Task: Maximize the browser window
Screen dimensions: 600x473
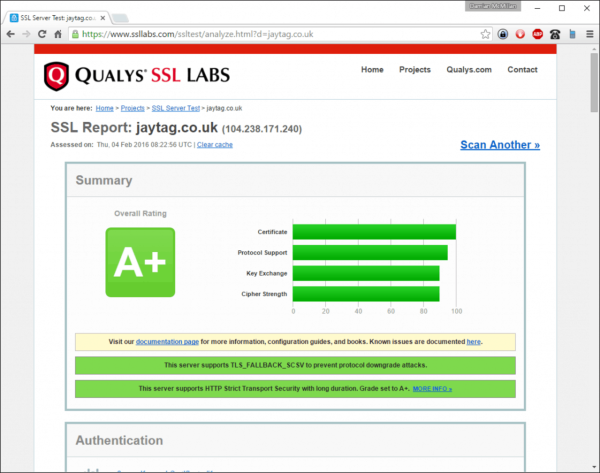Action: pos(562,8)
